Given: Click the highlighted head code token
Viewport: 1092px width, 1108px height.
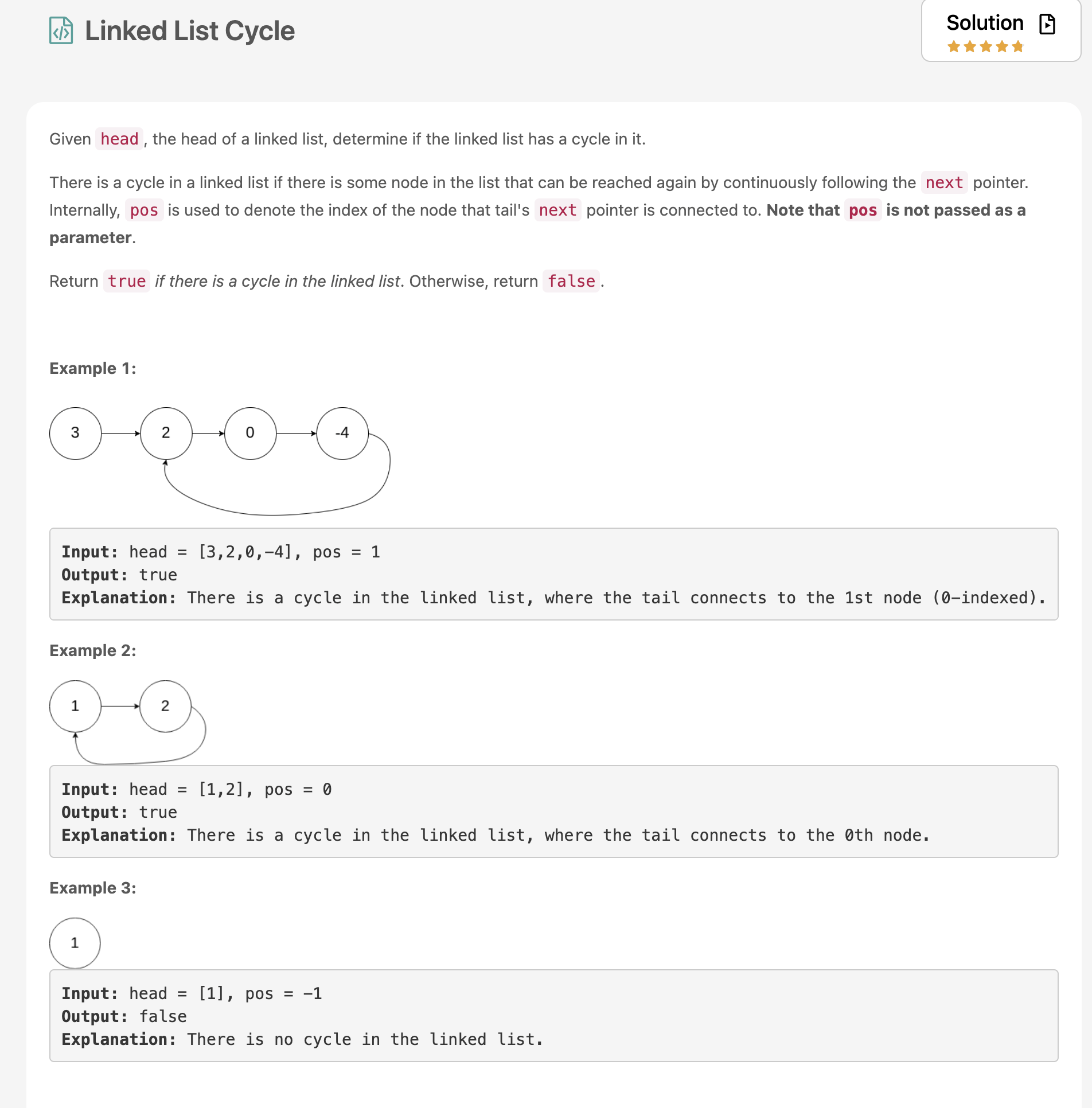Looking at the screenshot, I should click(119, 138).
